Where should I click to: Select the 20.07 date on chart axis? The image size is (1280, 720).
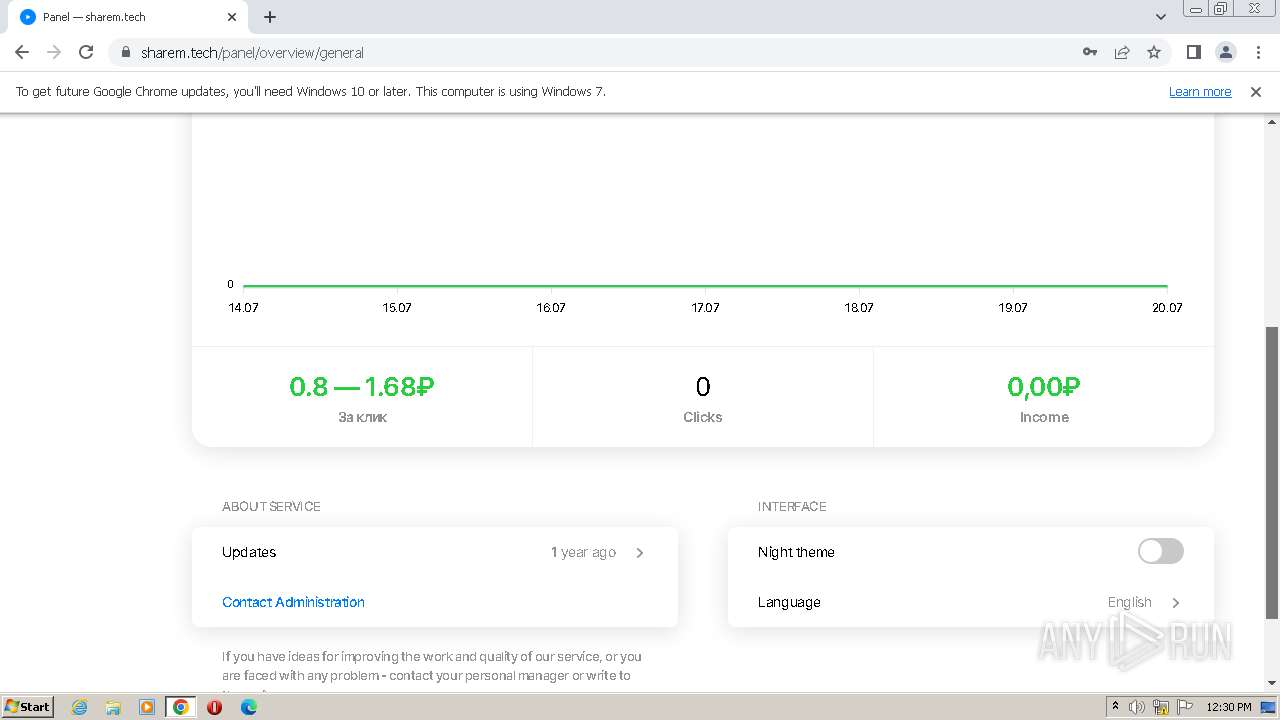tap(1167, 308)
